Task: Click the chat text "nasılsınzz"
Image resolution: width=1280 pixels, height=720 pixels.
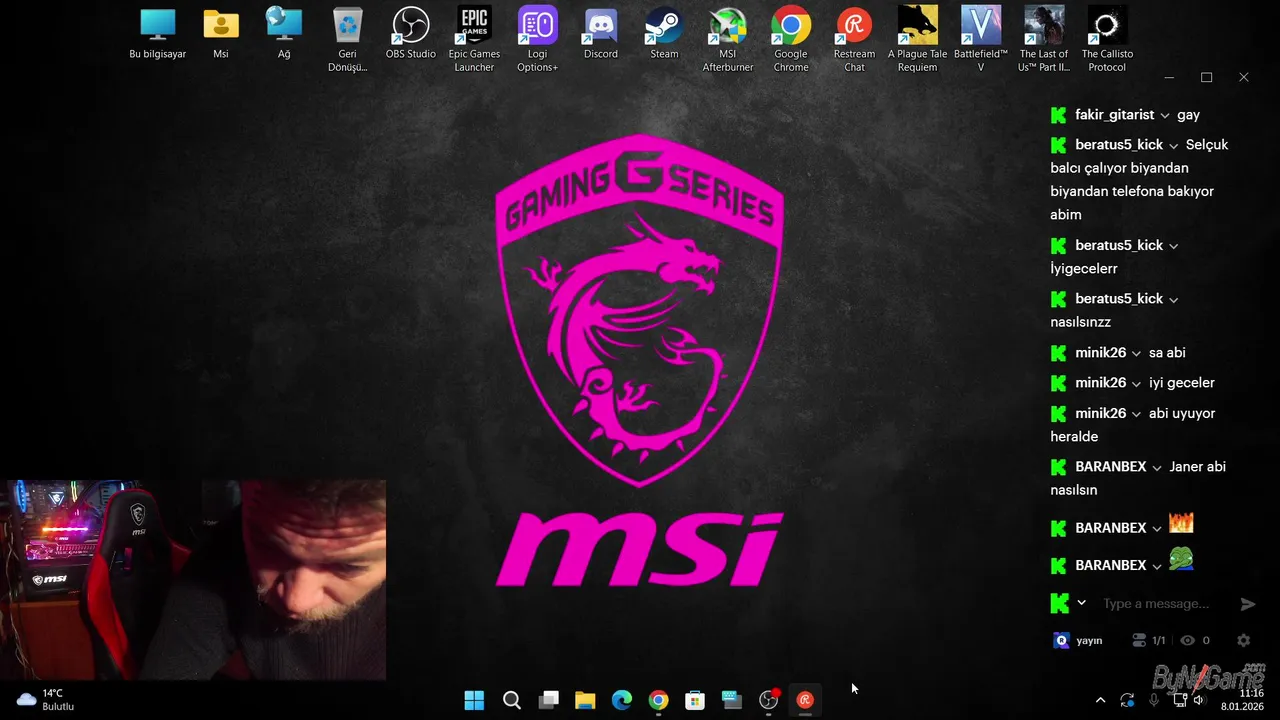Action: pos(1080,322)
